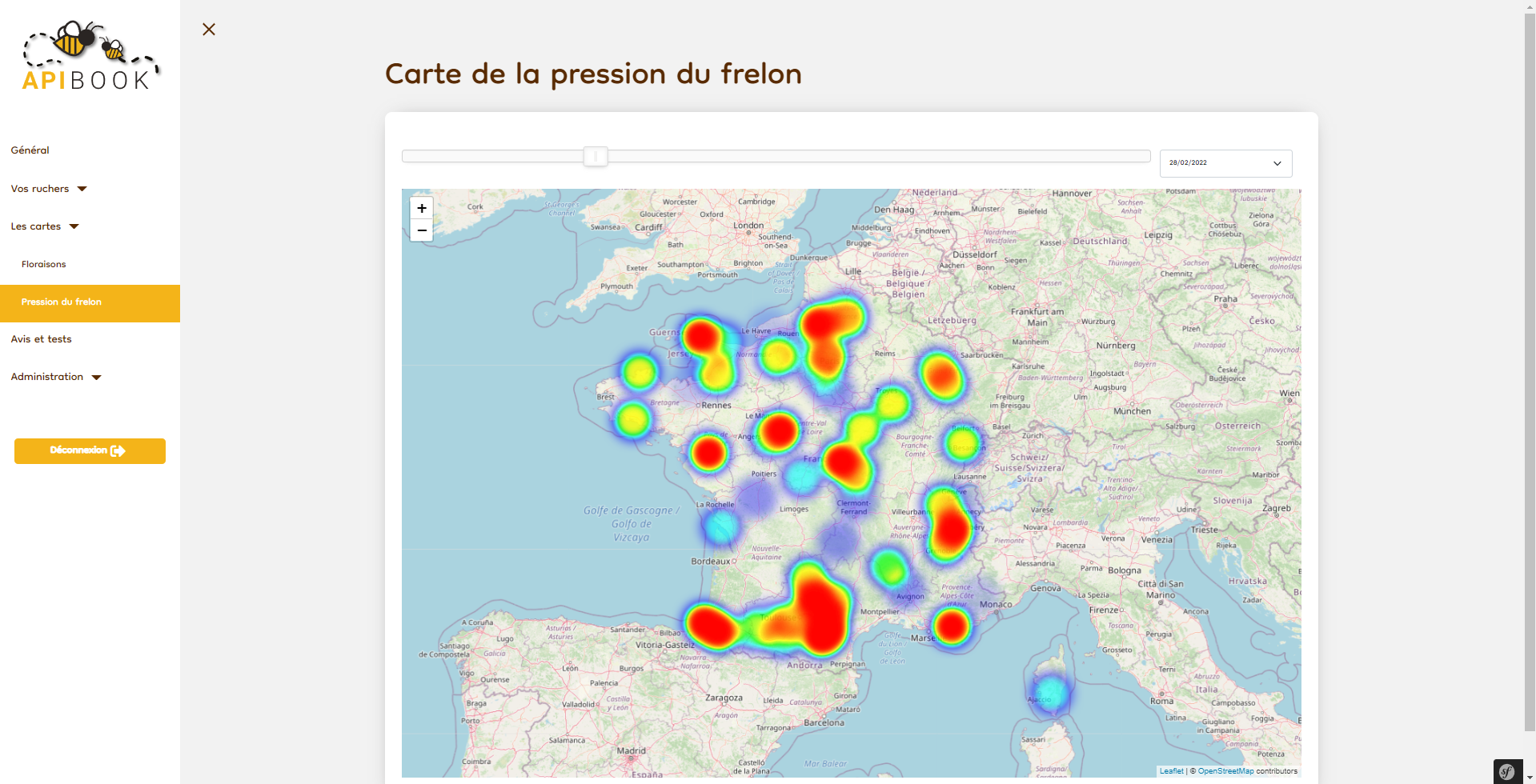Go to the Floraisons map page

point(44,264)
